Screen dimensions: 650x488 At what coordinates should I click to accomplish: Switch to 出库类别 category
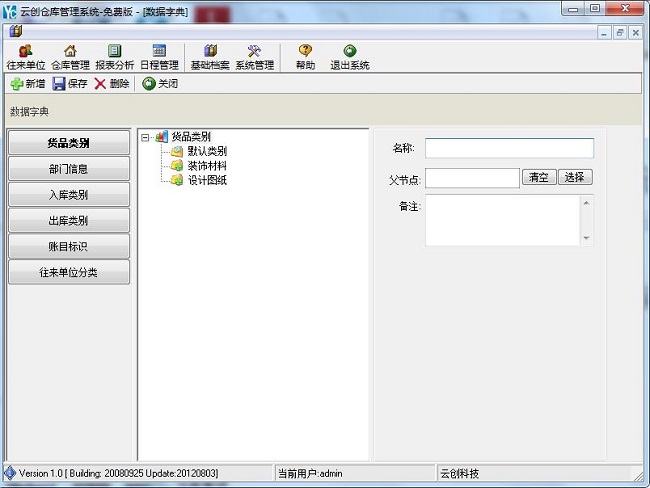coord(69,221)
